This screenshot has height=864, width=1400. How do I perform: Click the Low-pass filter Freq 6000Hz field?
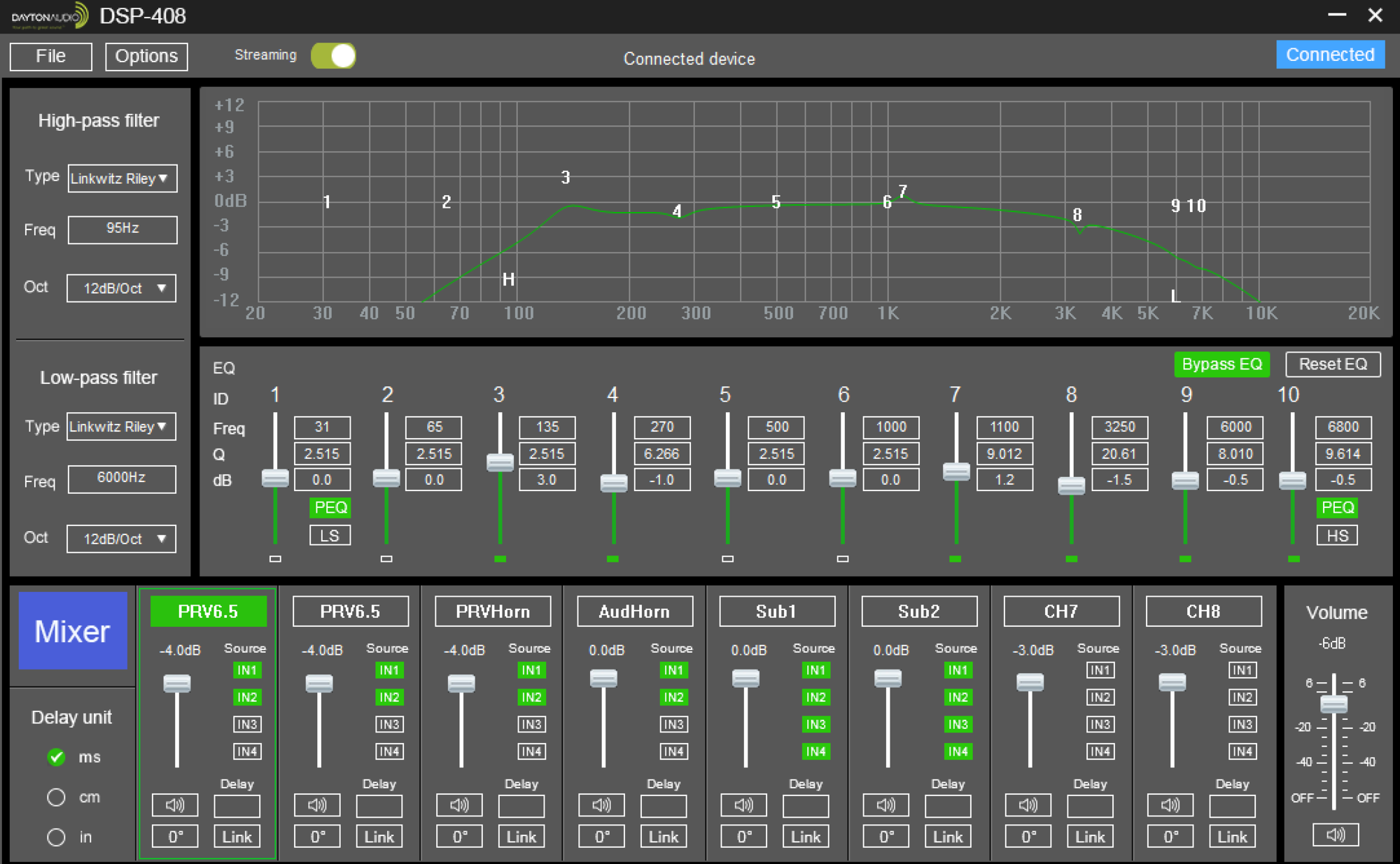122,478
